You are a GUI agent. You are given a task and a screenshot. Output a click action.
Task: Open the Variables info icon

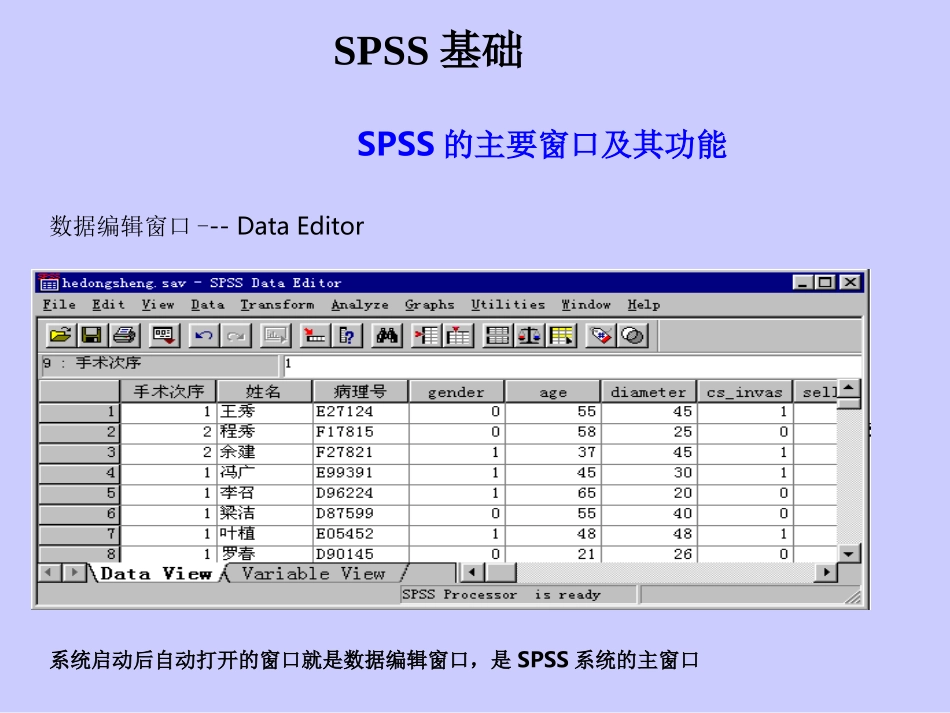coord(347,335)
